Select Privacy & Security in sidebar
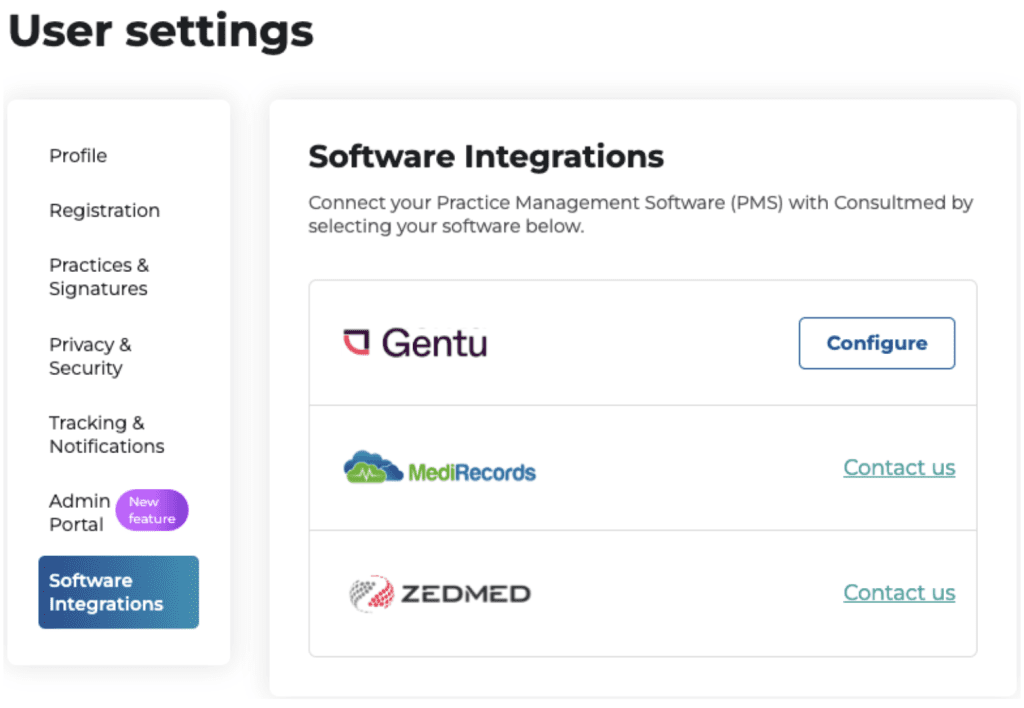 tap(90, 356)
